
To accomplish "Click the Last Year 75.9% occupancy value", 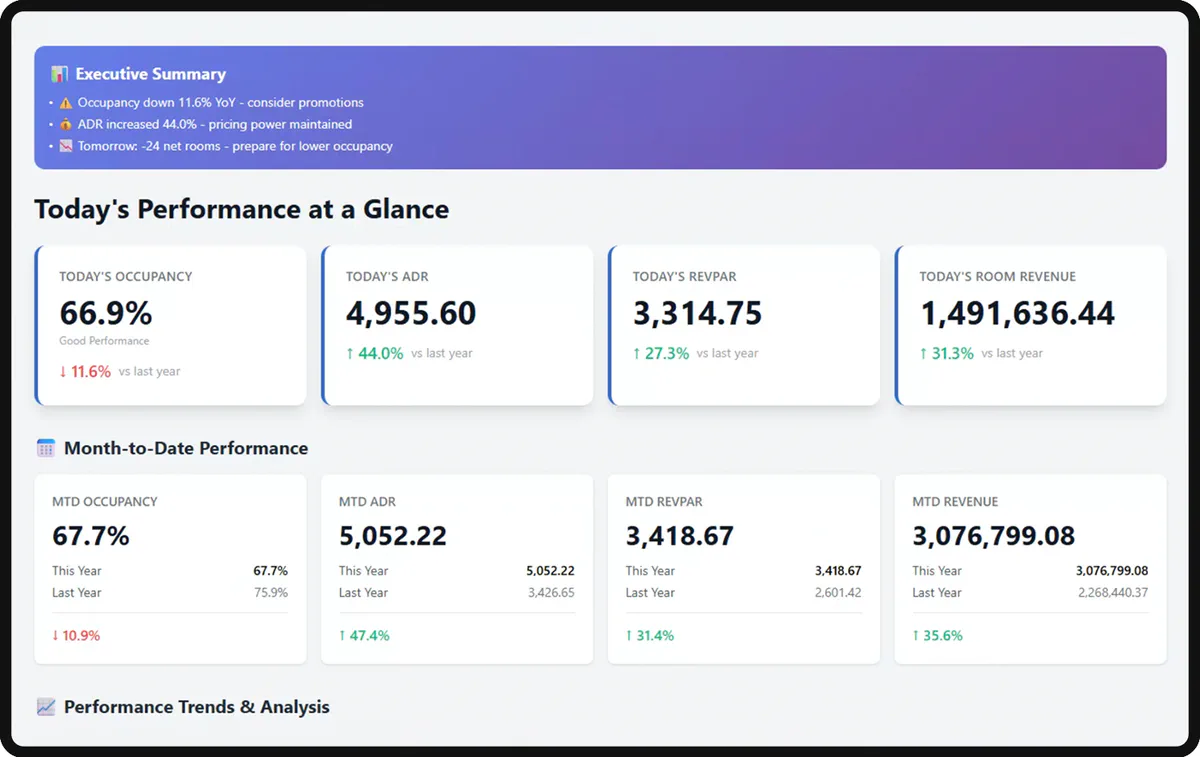I will [x=271, y=593].
